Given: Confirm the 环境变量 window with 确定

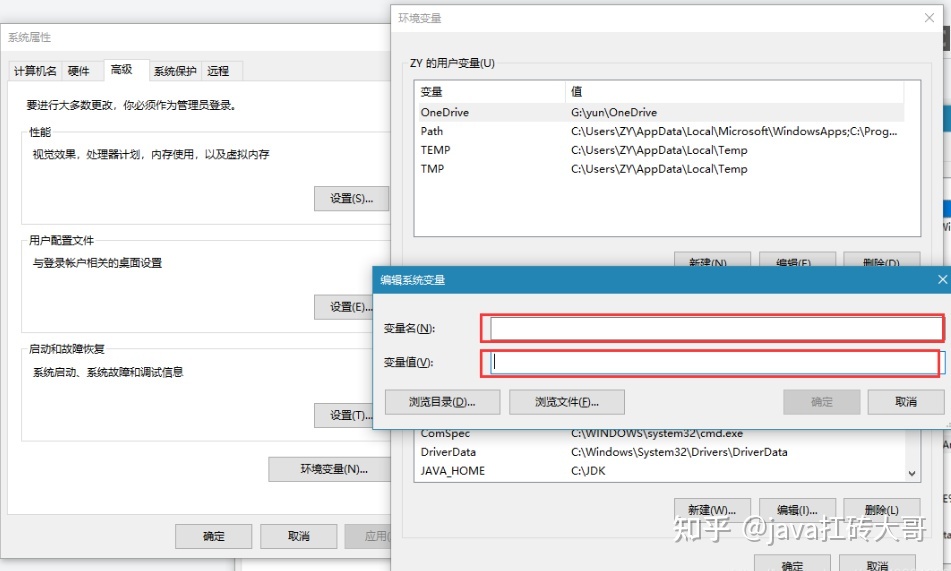Looking at the screenshot, I should (x=792, y=564).
